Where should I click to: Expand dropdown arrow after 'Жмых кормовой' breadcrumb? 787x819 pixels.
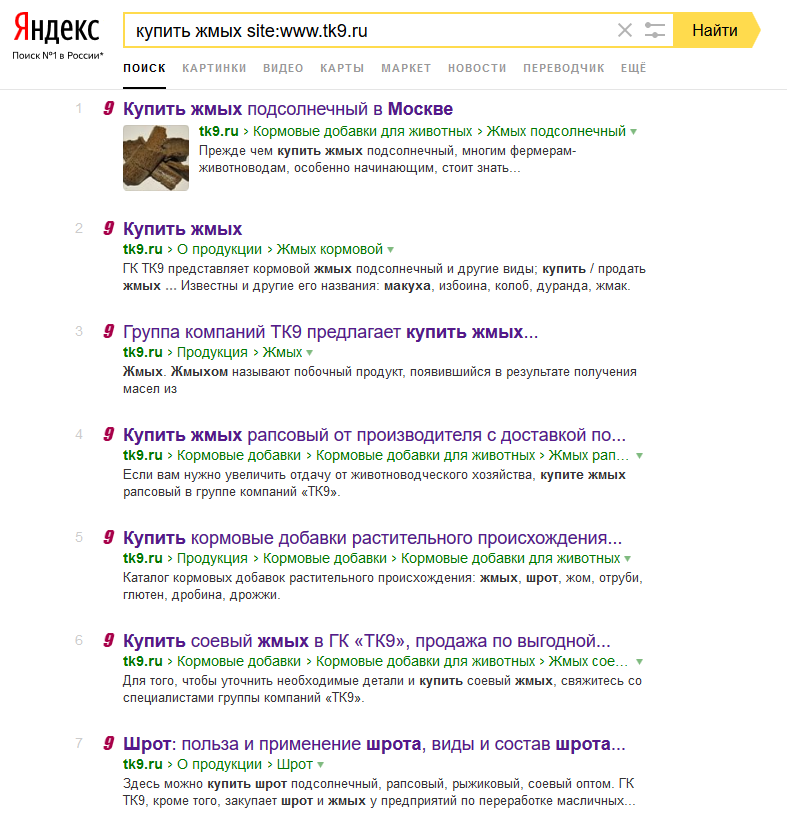[x=391, y=250]
